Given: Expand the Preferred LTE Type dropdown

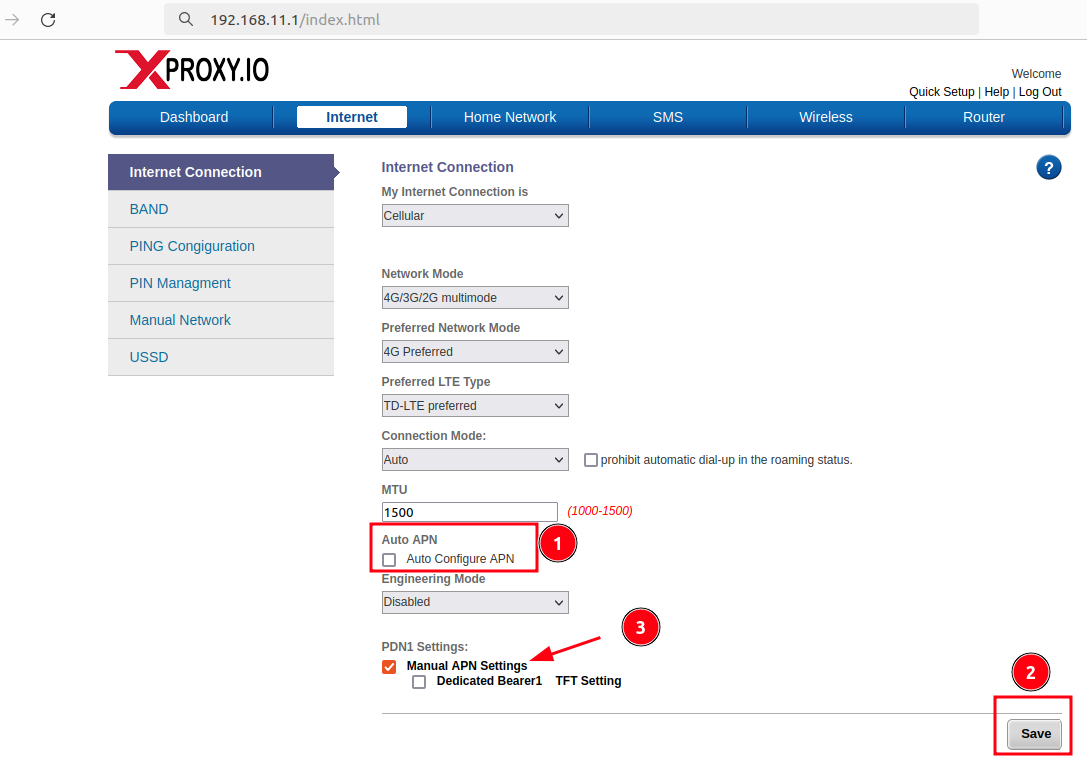Looking at the screenshot, I should pyautogui.click(x=475, y=406).
